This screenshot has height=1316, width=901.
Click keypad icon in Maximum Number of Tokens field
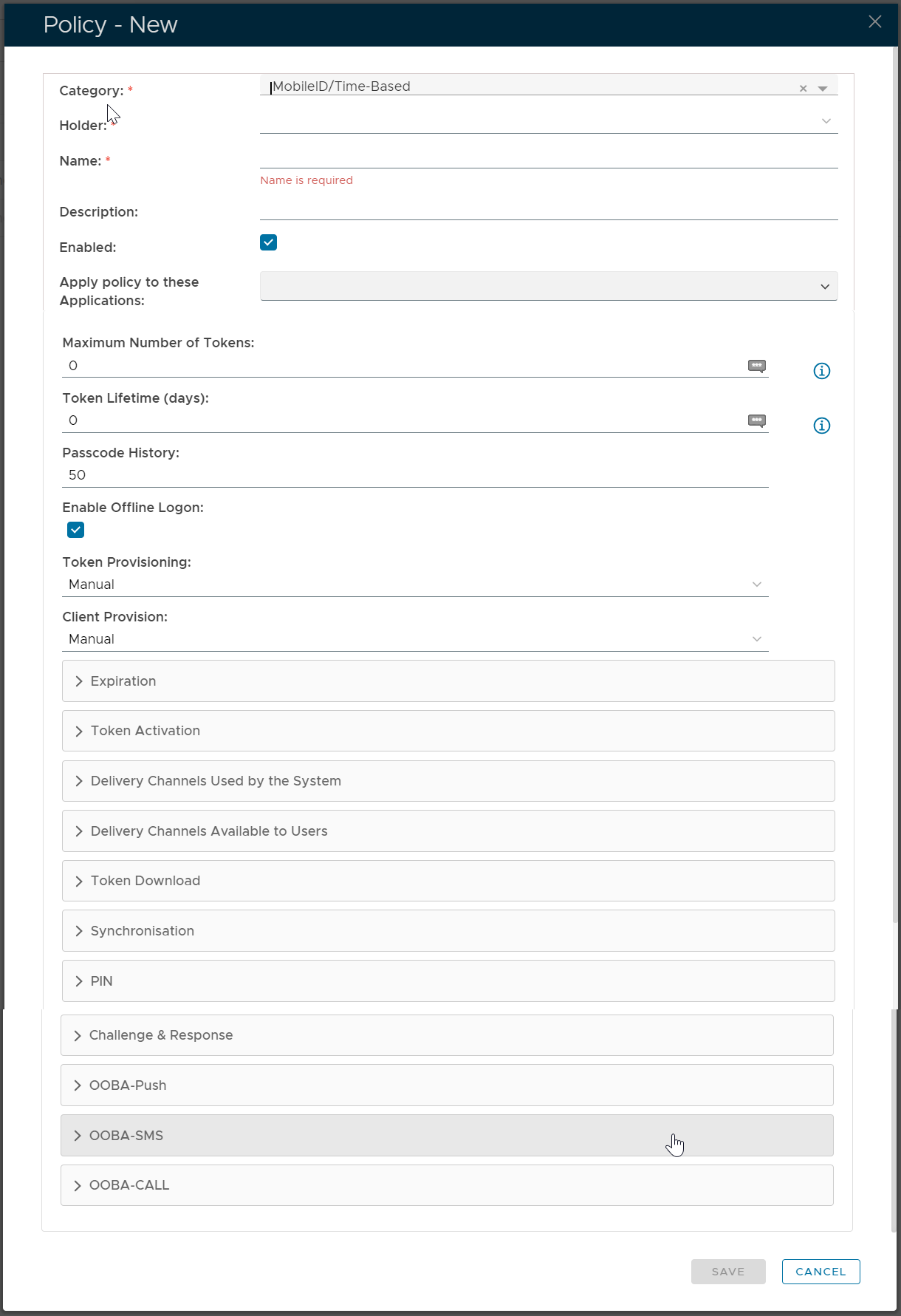tap(756, 366)
